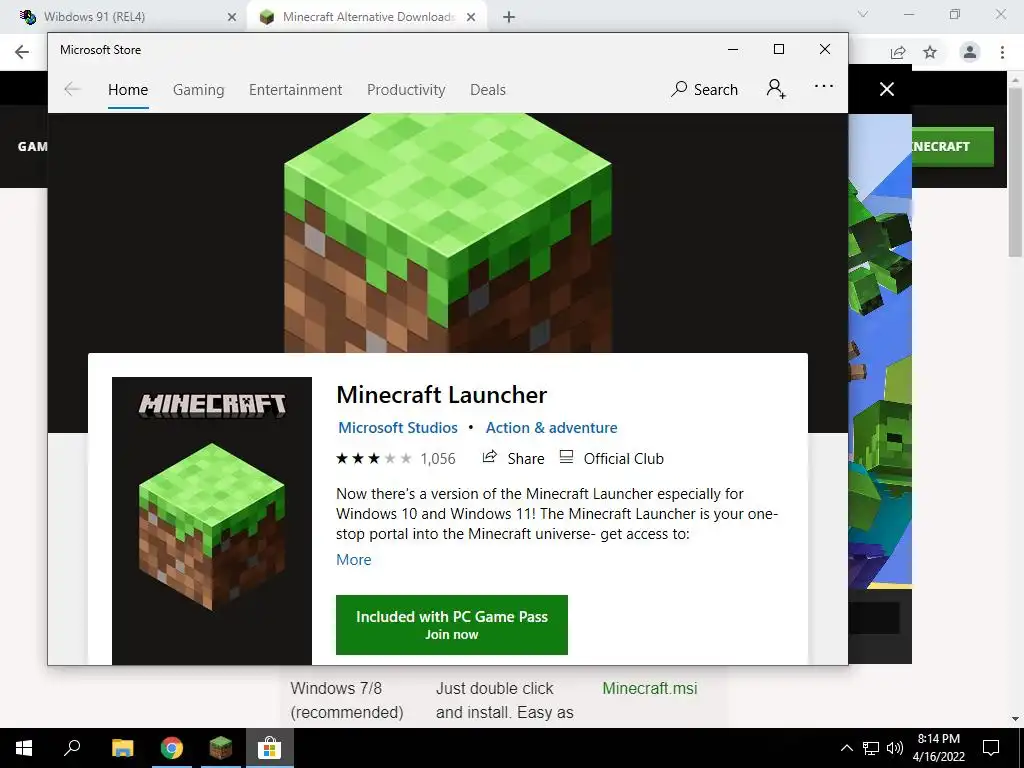This screenshot has width=1024, height=768.
Task: Switch to Chrome in the taskbar
Action: (172, 748)
